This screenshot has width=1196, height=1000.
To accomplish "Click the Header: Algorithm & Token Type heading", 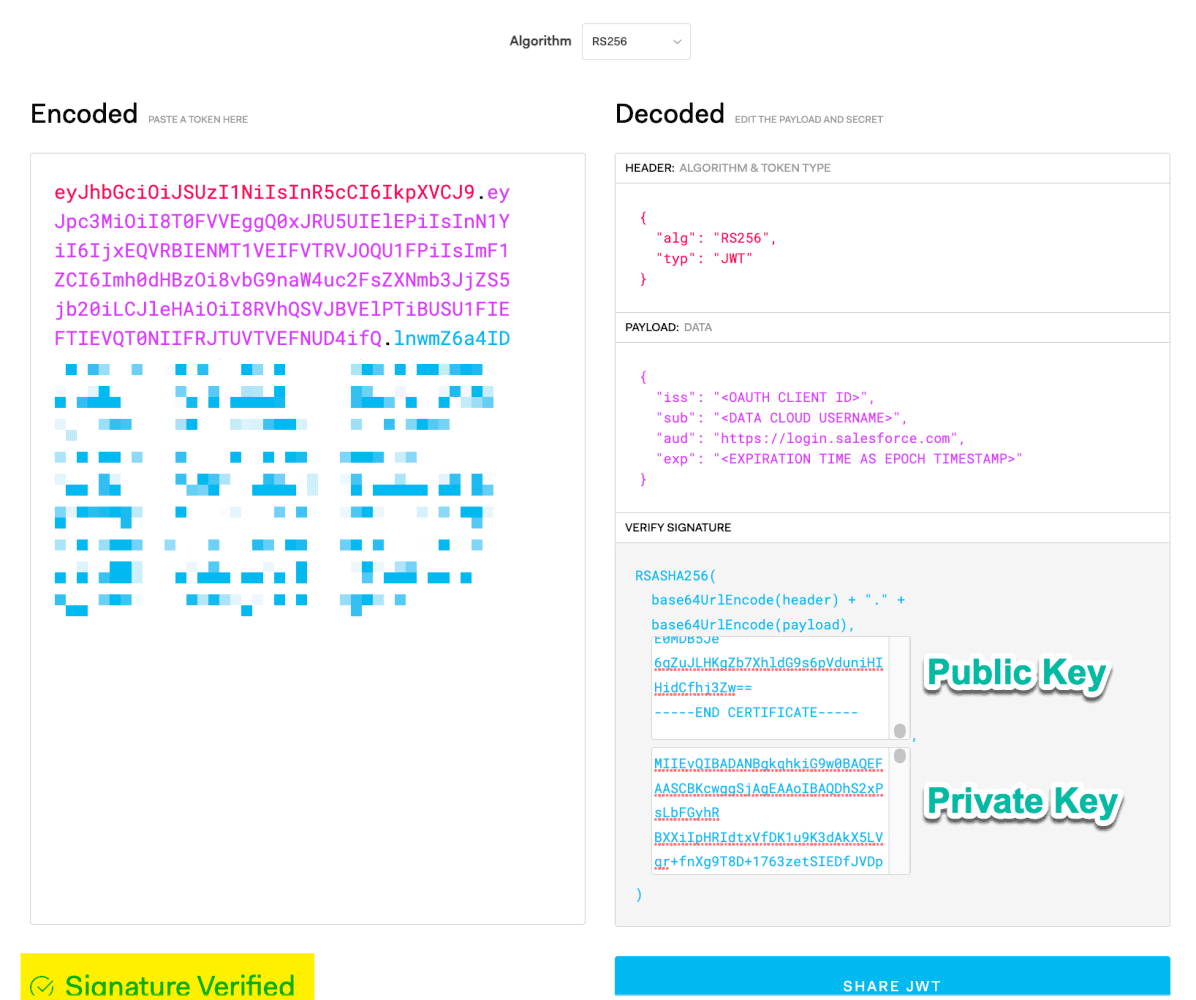I will [728, 168].
